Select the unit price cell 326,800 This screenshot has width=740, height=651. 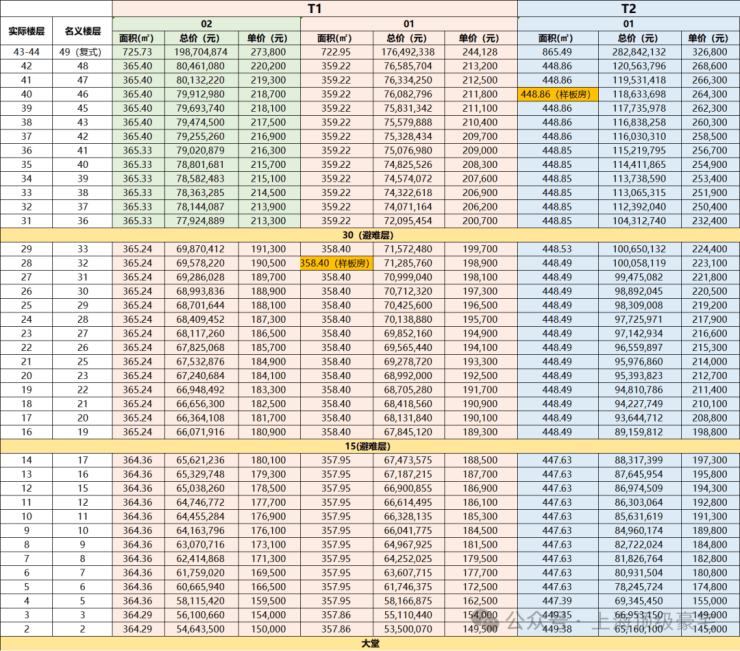[x=709, y=51]
